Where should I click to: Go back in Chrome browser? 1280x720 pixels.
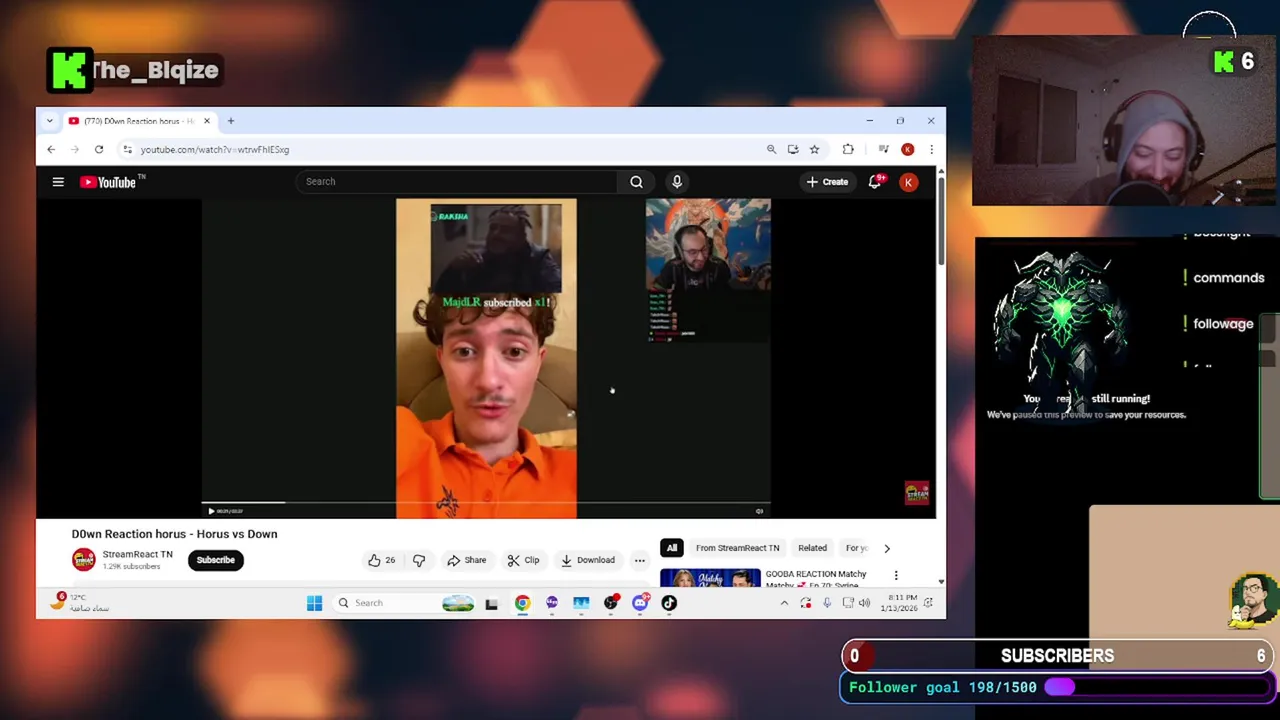pyautogui.click(x=51, y=149)
